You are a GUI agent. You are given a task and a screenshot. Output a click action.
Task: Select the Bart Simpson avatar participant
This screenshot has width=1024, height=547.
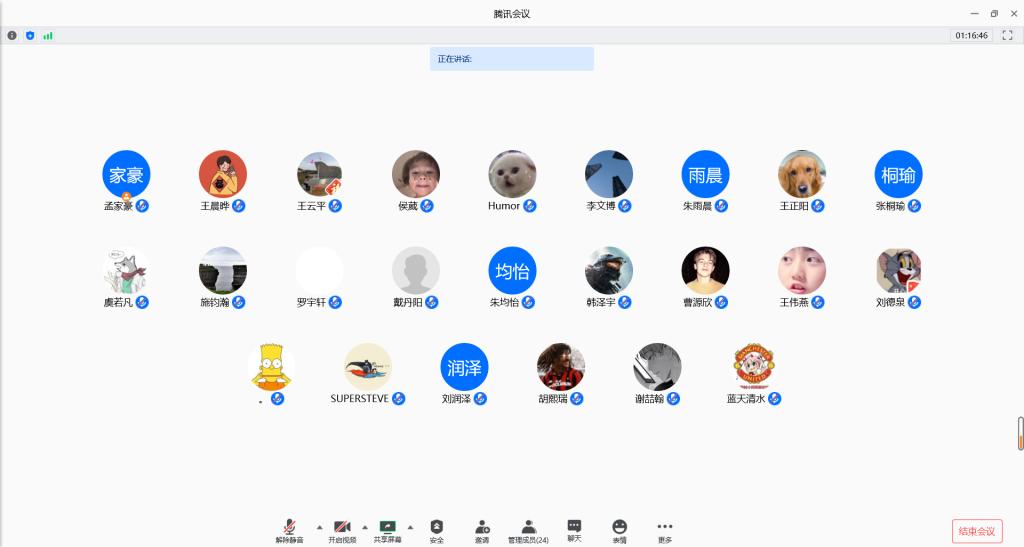click(x=271, y=367)
